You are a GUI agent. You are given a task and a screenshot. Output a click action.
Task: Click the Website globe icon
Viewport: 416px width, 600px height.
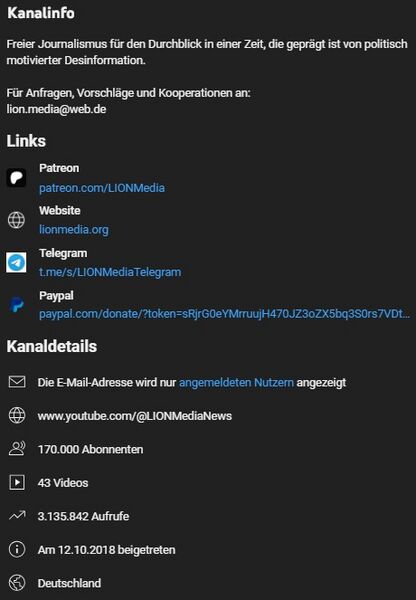pos(16,220)
